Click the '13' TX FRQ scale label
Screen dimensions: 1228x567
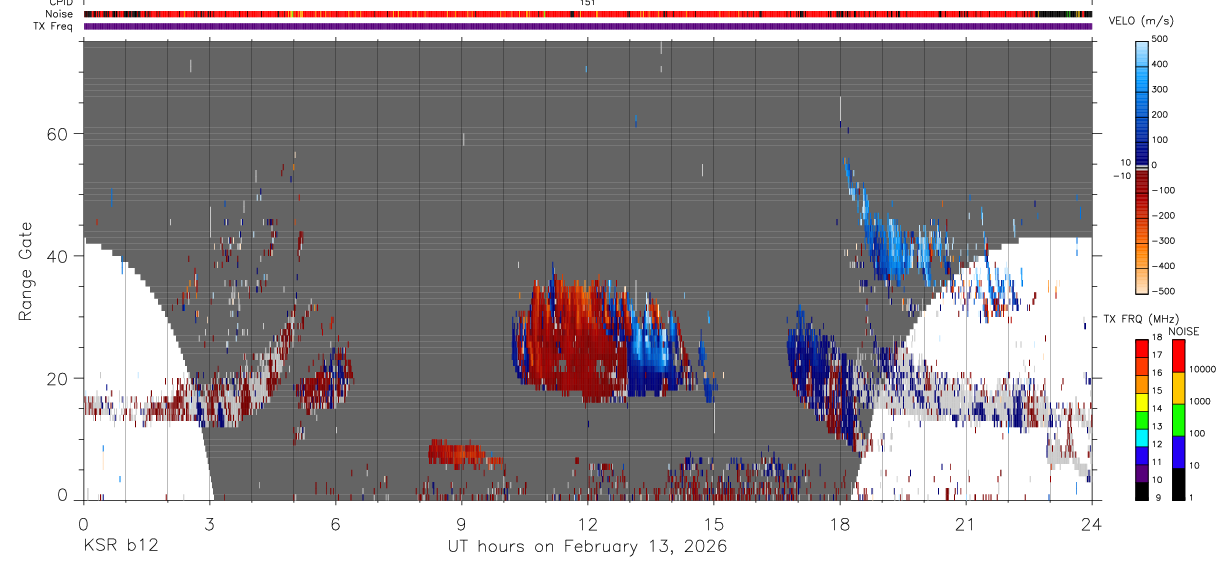pos(1157,427)
